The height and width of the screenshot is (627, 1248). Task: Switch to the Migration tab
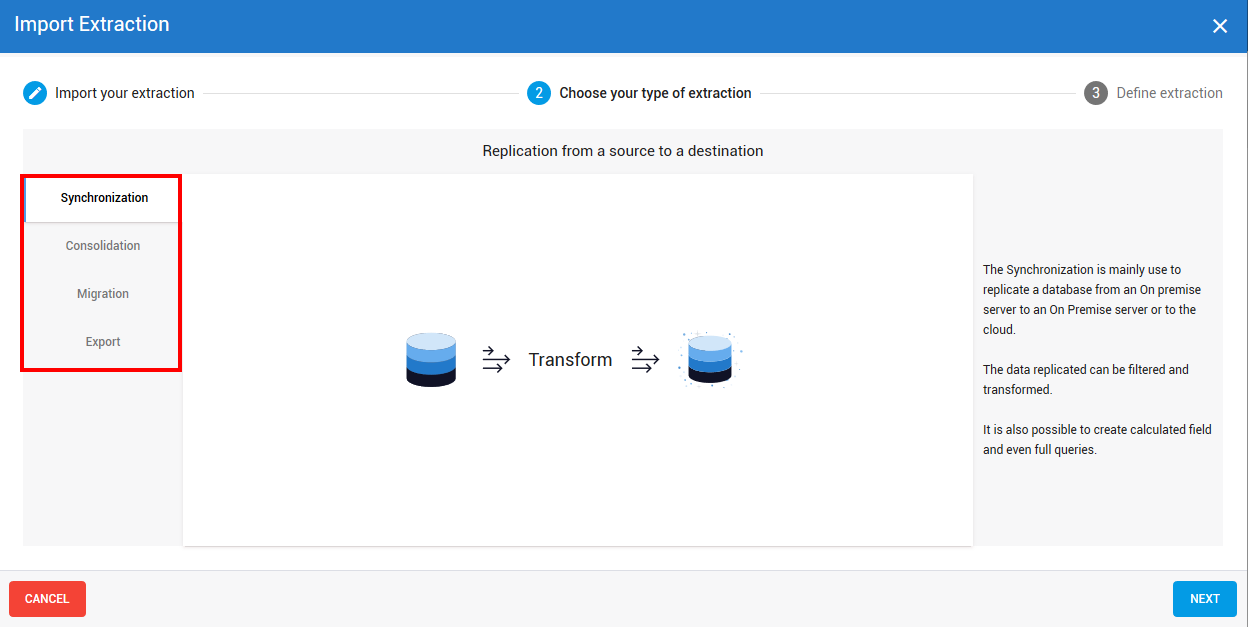click(x=102, y=293)
